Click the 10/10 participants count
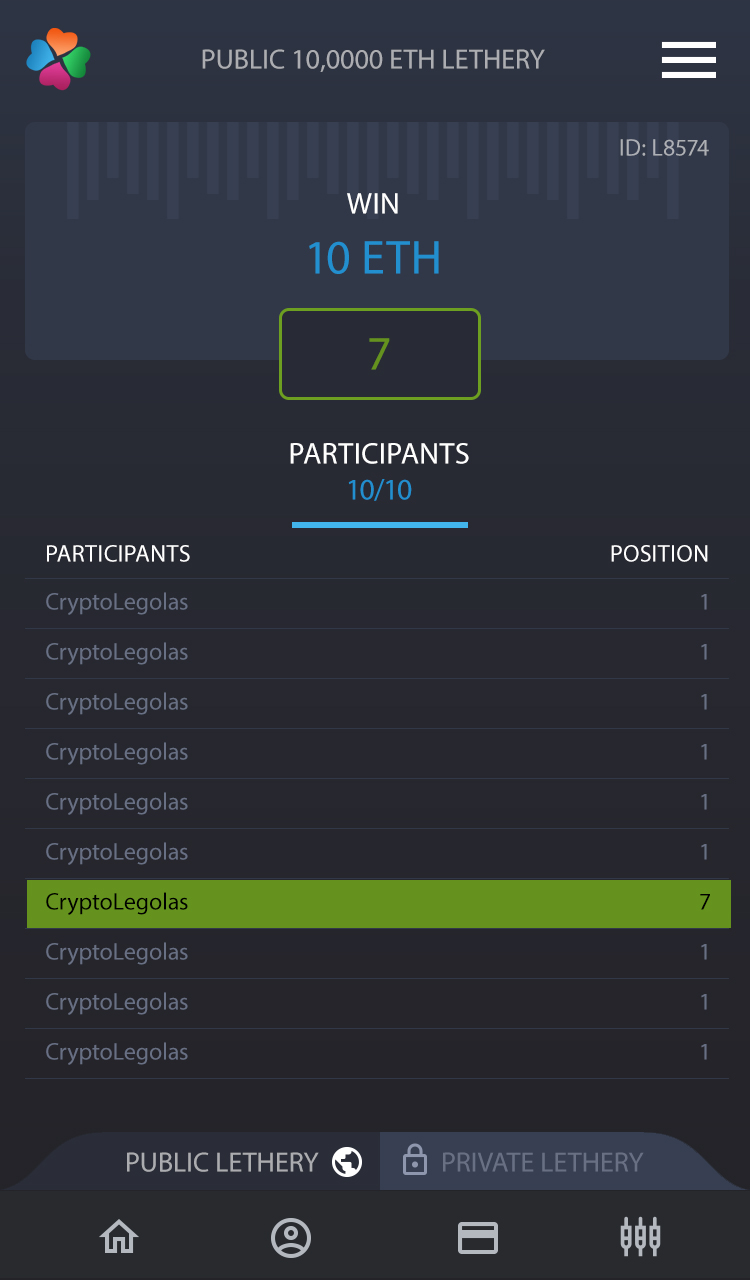 point(379,491)
